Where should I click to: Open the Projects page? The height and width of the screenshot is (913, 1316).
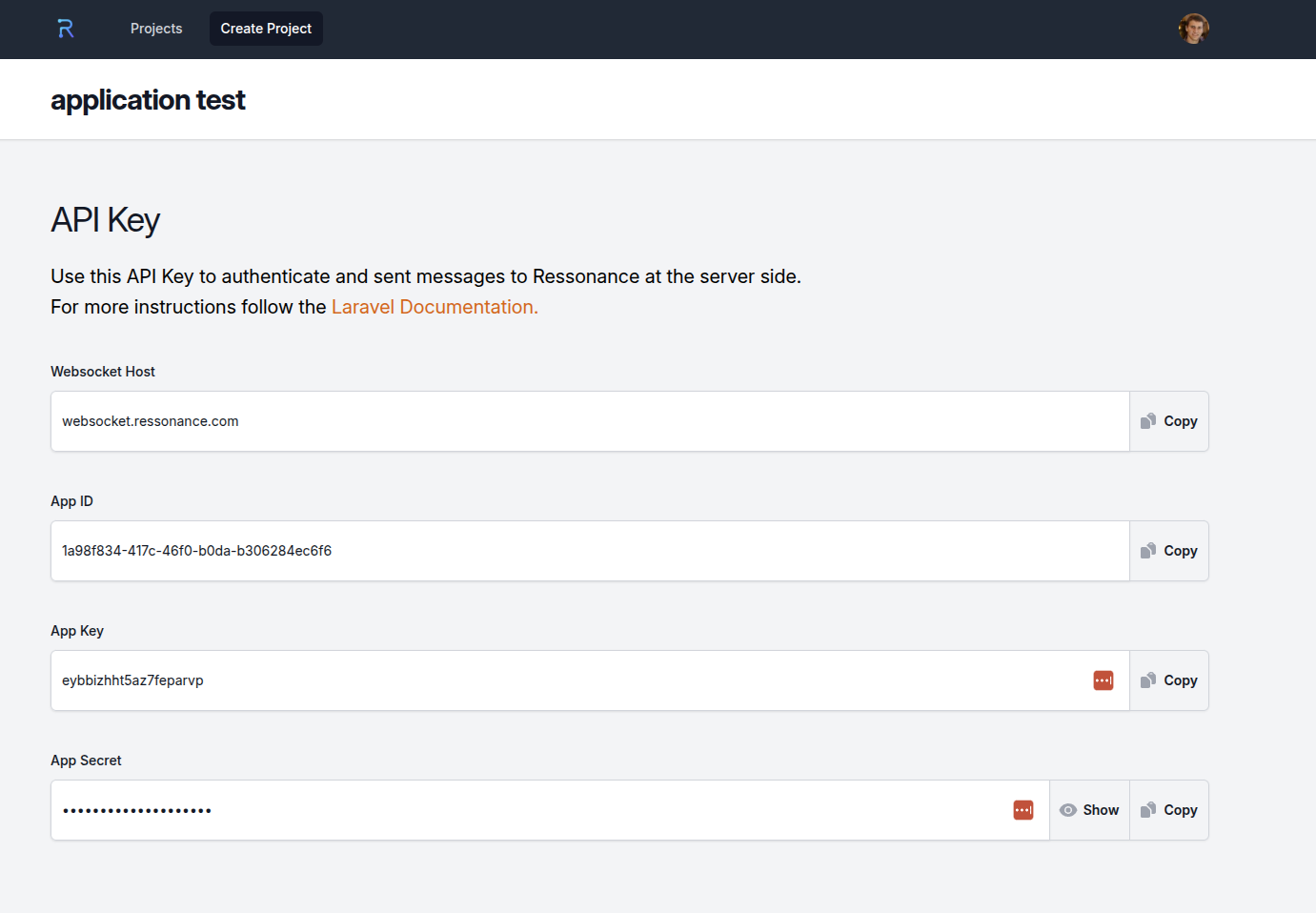click(156, 29)
